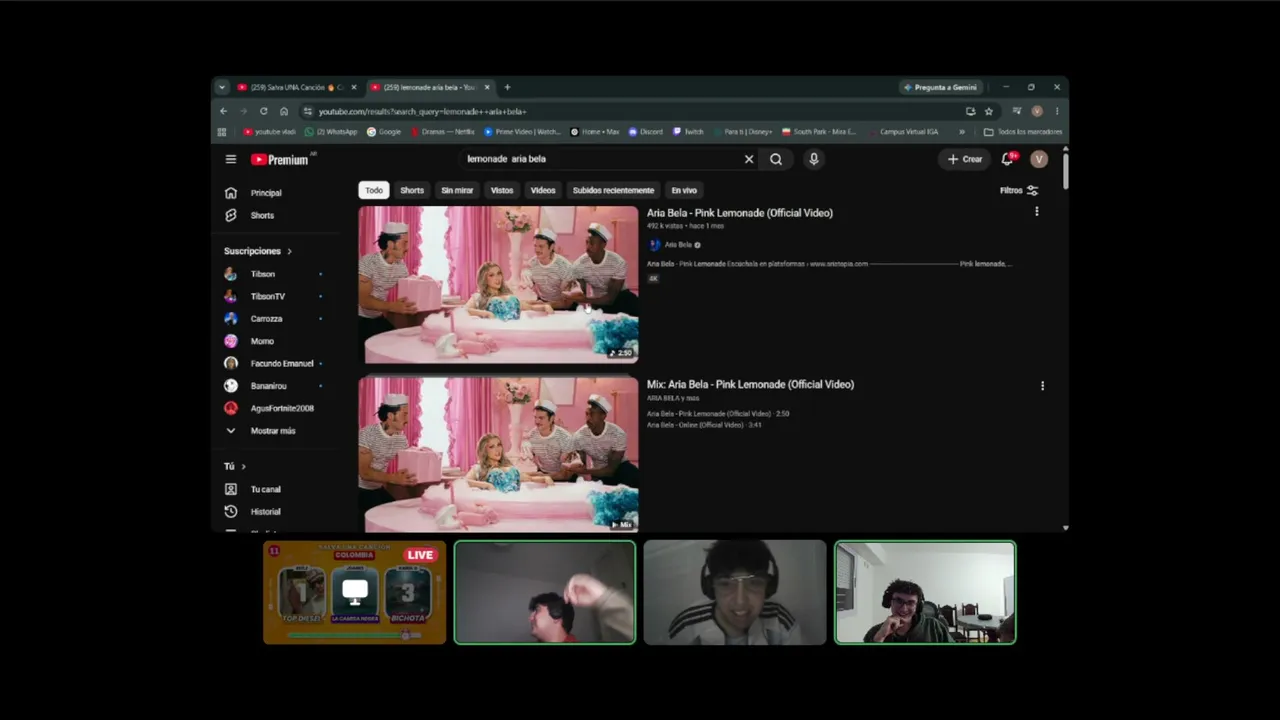Viewport: 1280px width, 720px height.
Task: Bookmark this page with the star
Action: 989,111
